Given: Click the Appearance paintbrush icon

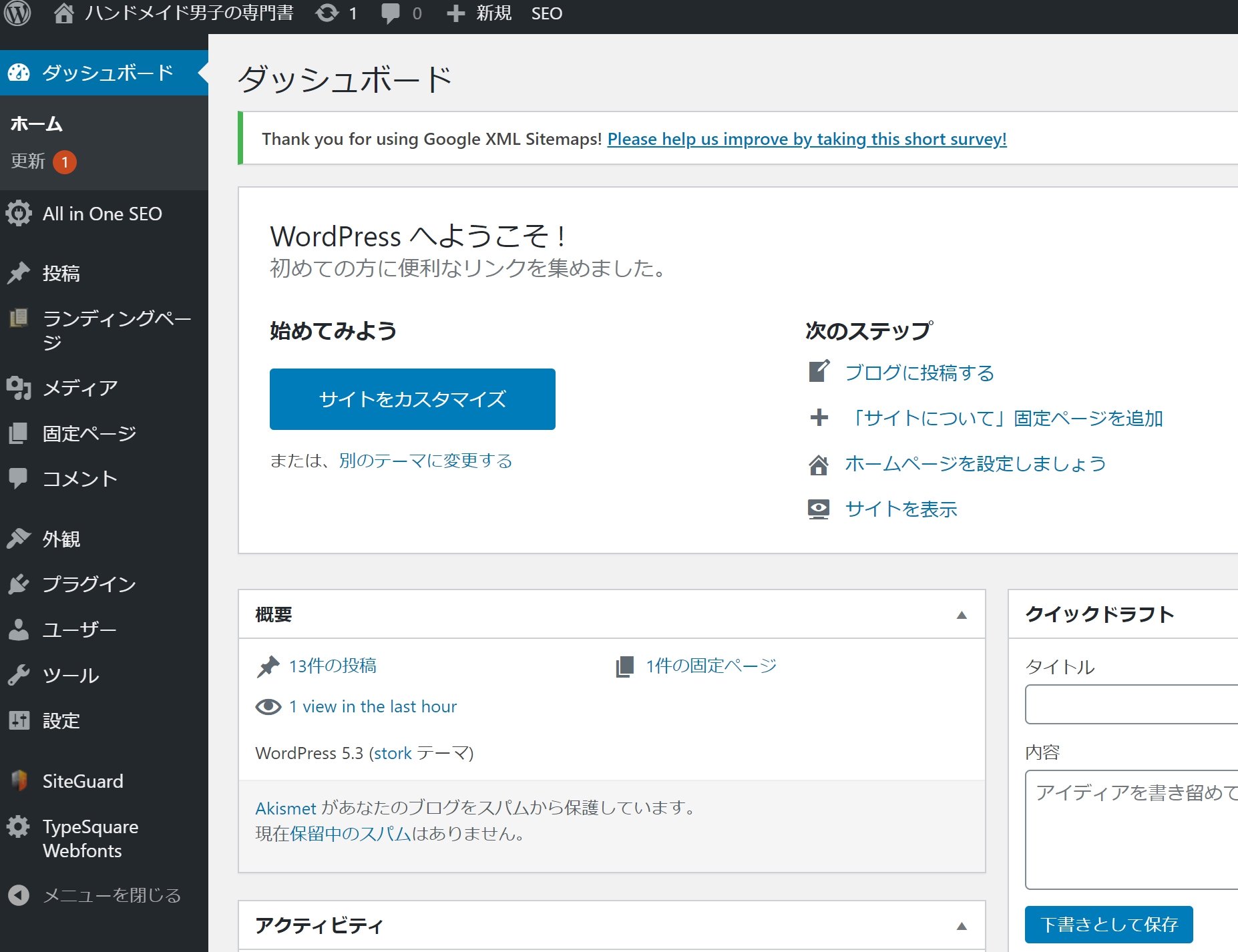Looking at the screenshot, I should tap(19, 538).
